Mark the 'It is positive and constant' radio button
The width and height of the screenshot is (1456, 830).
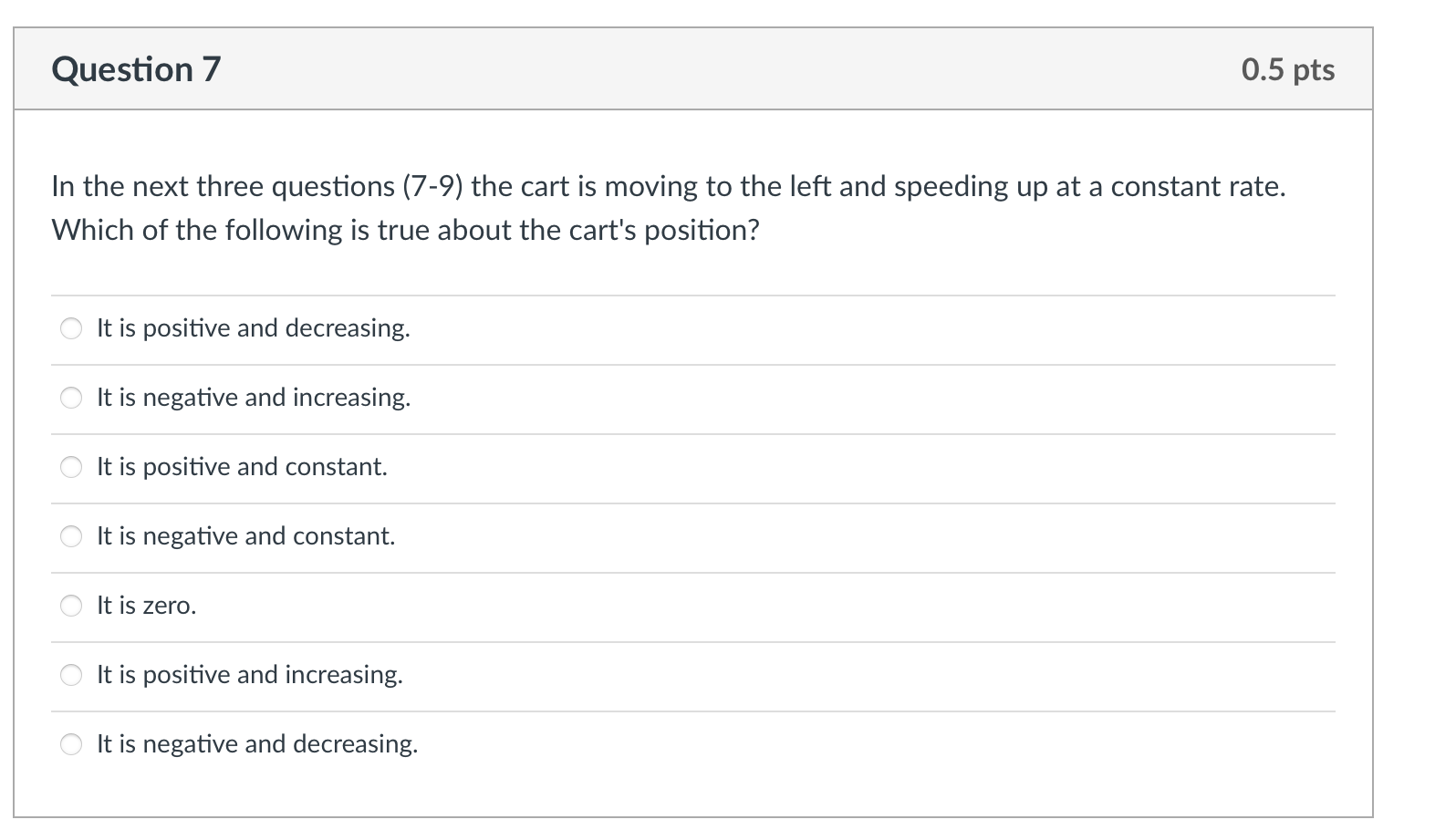point(71,467)
